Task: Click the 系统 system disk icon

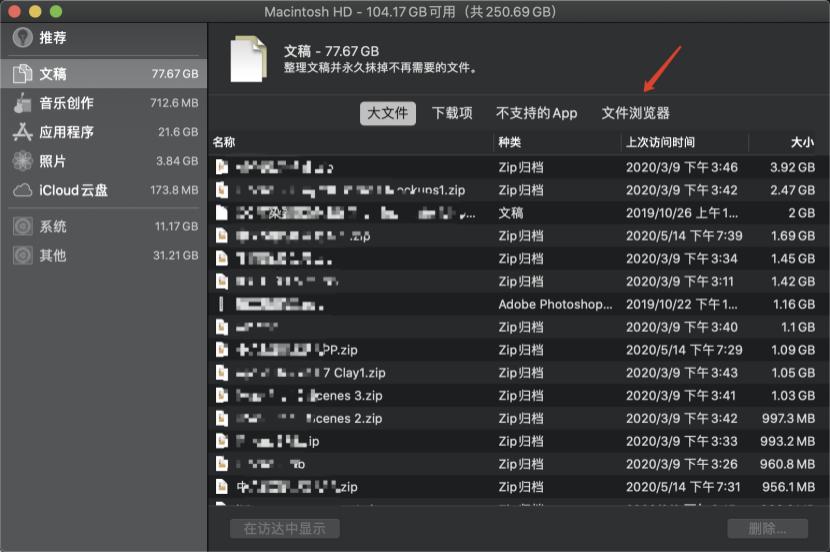Action: [22, 227]
